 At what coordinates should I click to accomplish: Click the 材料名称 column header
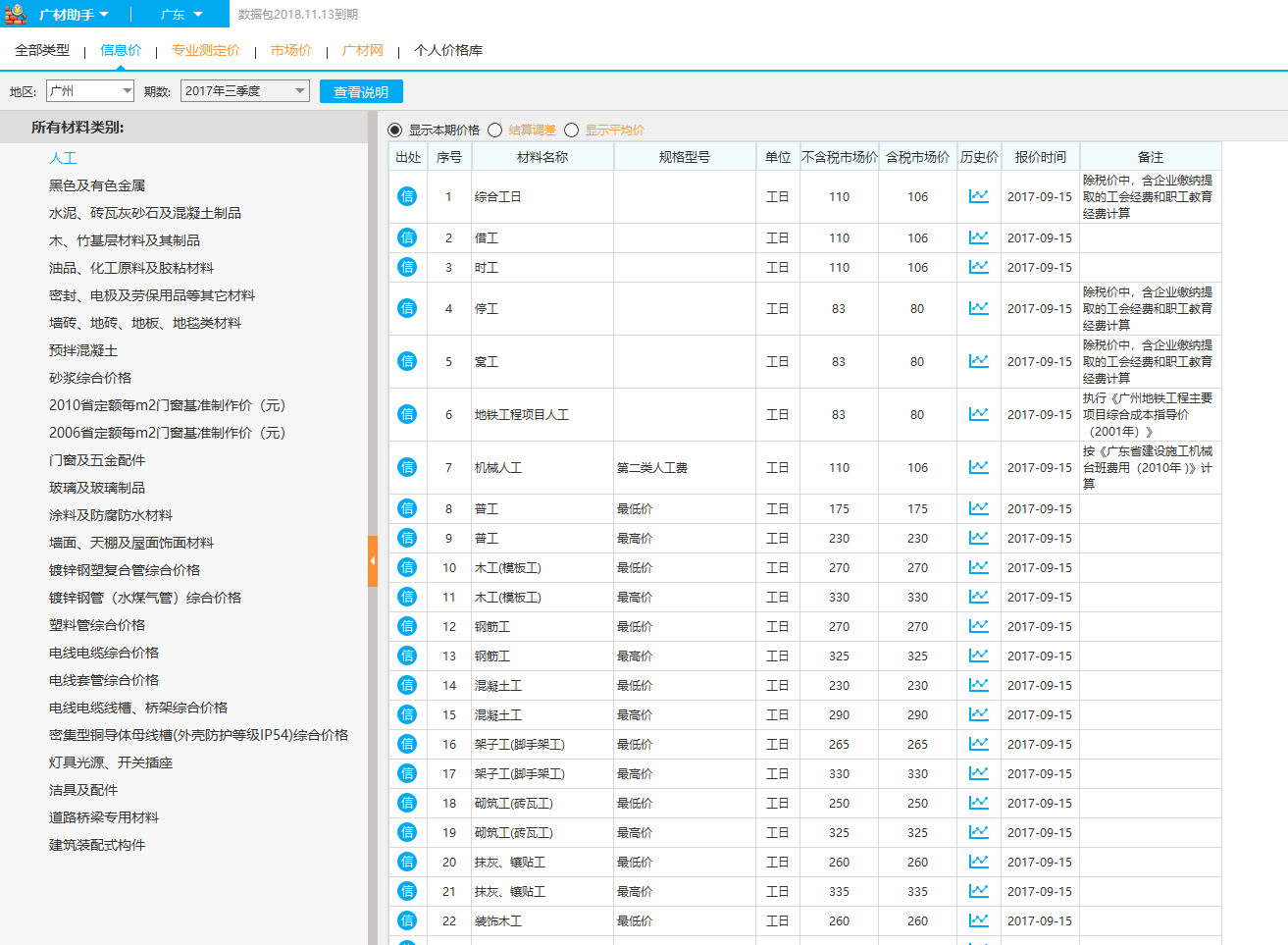[x=542, y=157]
